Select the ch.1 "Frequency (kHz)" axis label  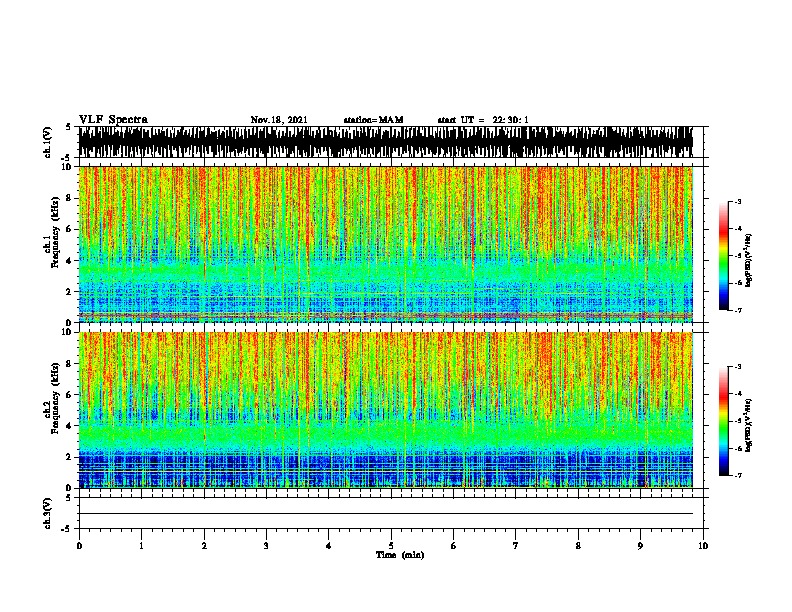pos(55,233)
